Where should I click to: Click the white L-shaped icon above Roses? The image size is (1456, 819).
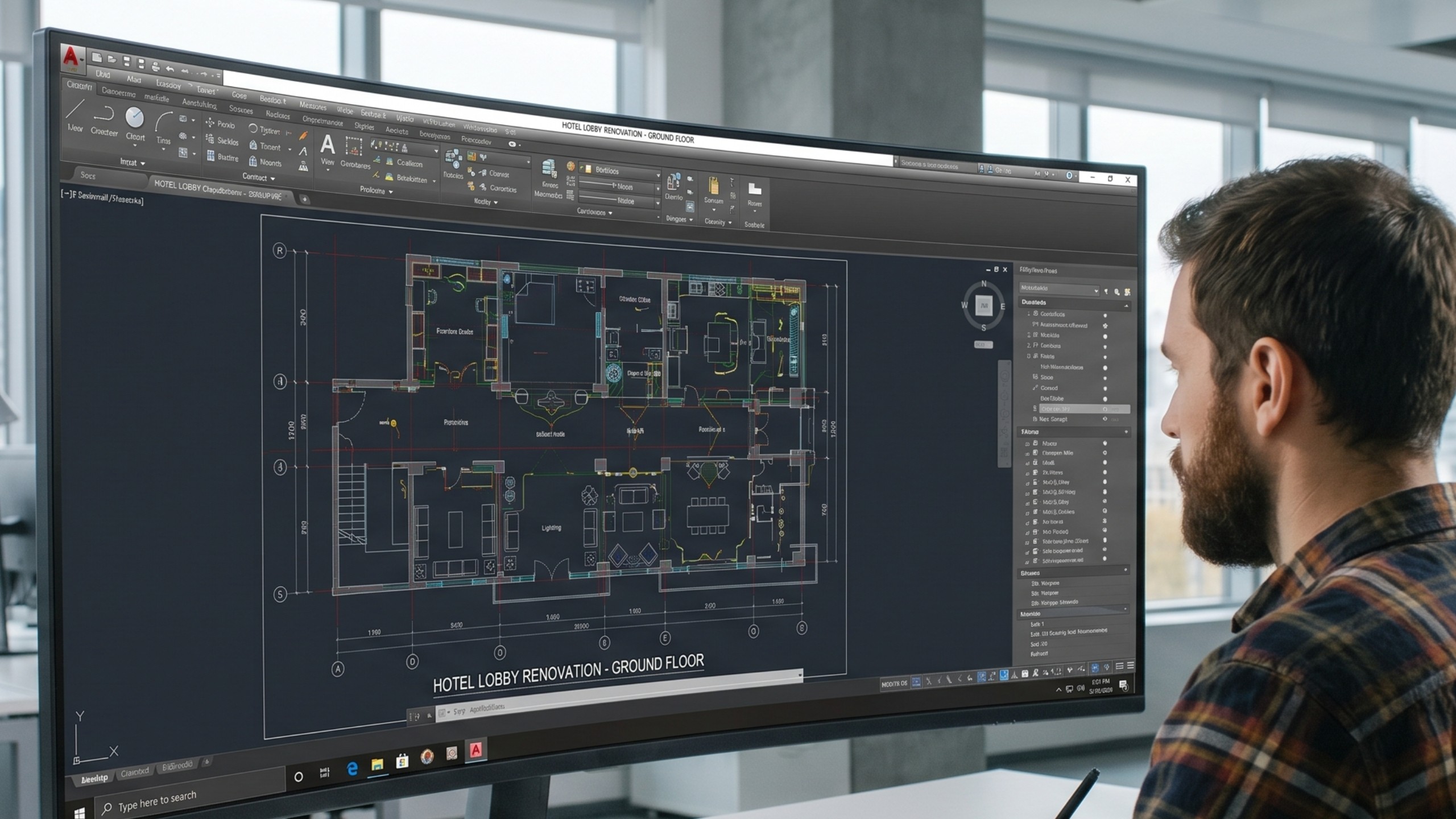tap(754, 189)
